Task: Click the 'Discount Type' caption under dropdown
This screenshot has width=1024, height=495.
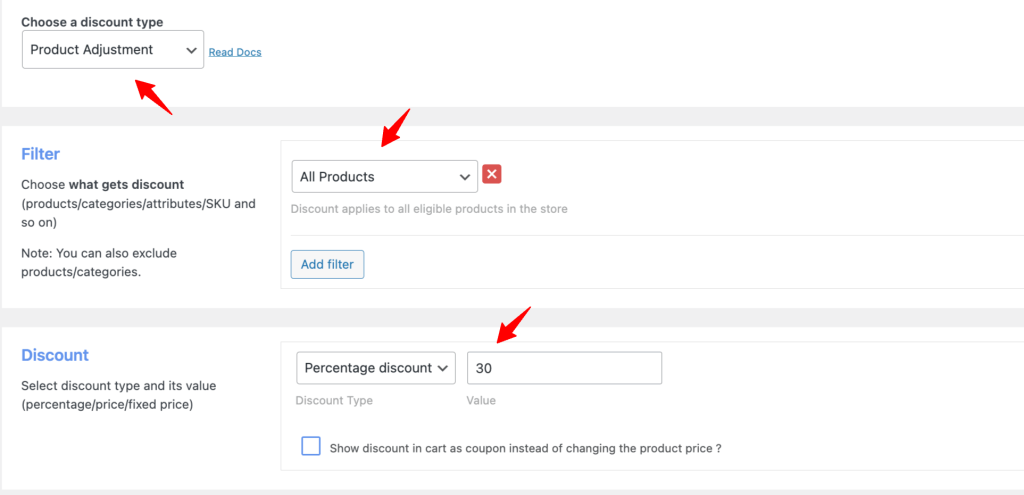Action: [x=334, y=401]
